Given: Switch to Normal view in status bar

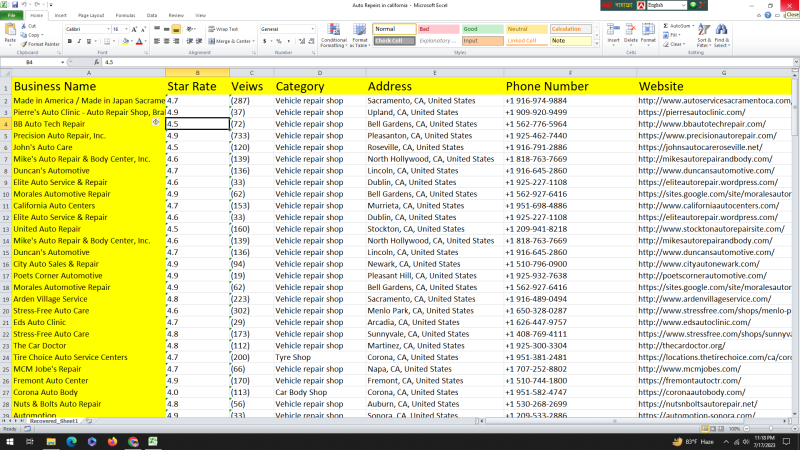Looking at the screenshot, I should point(705,429).
